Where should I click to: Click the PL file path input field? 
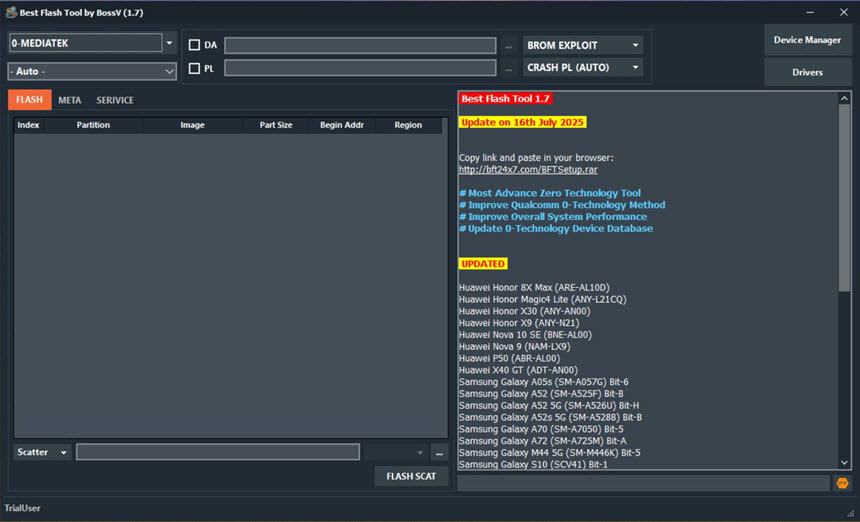pyautogui.click(x=360, y=68)
